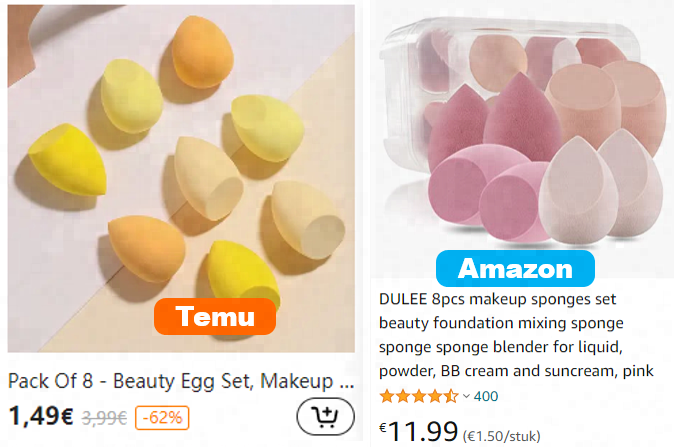Click the €11.99 Amazon price

point(418,431)
